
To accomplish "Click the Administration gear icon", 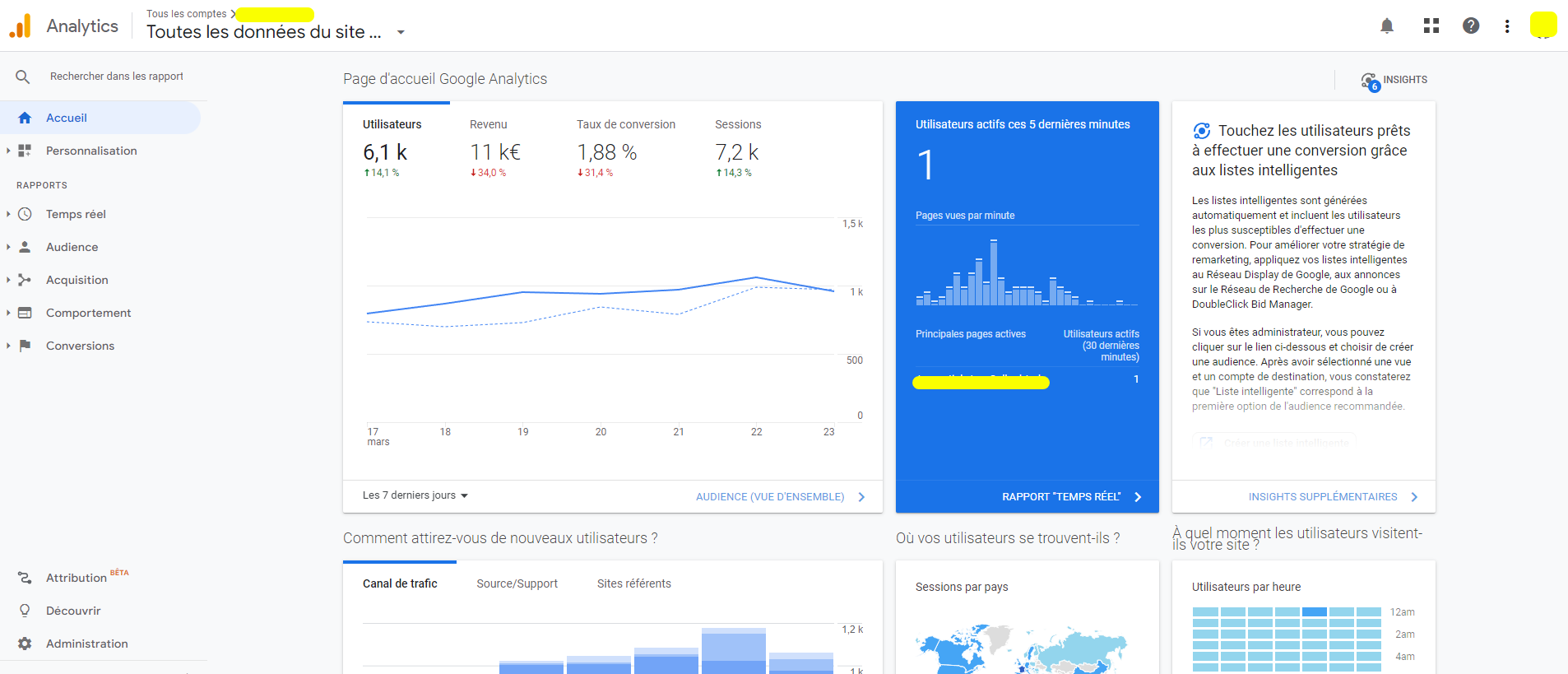I will [x=25, y=644].
